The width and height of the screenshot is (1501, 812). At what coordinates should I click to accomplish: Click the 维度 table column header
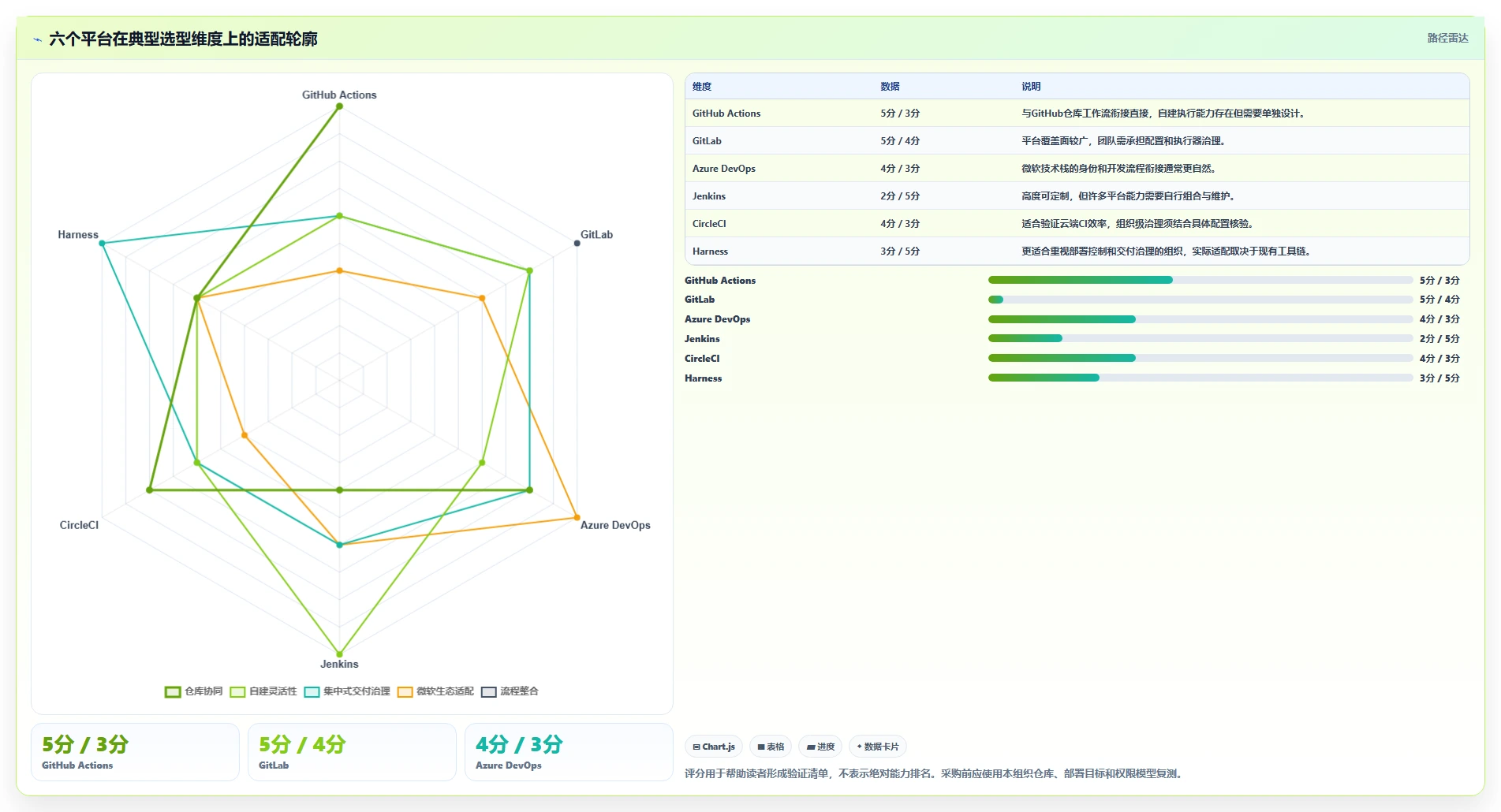pos(702,87)
